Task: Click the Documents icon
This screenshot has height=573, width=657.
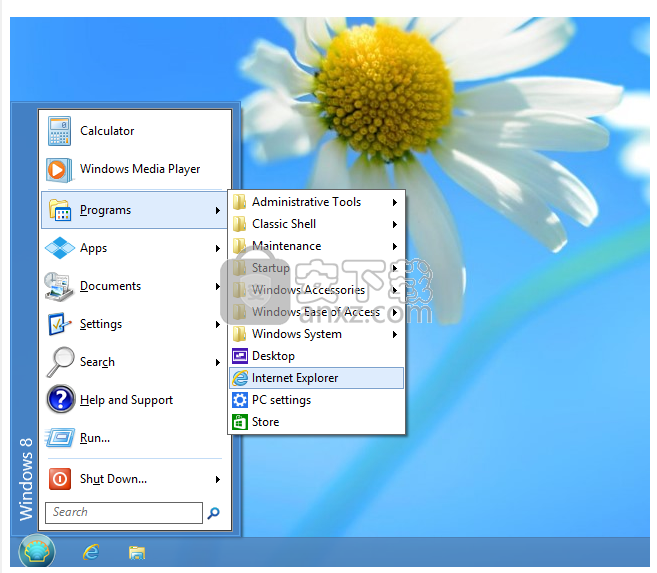Action: pos(59,286)
